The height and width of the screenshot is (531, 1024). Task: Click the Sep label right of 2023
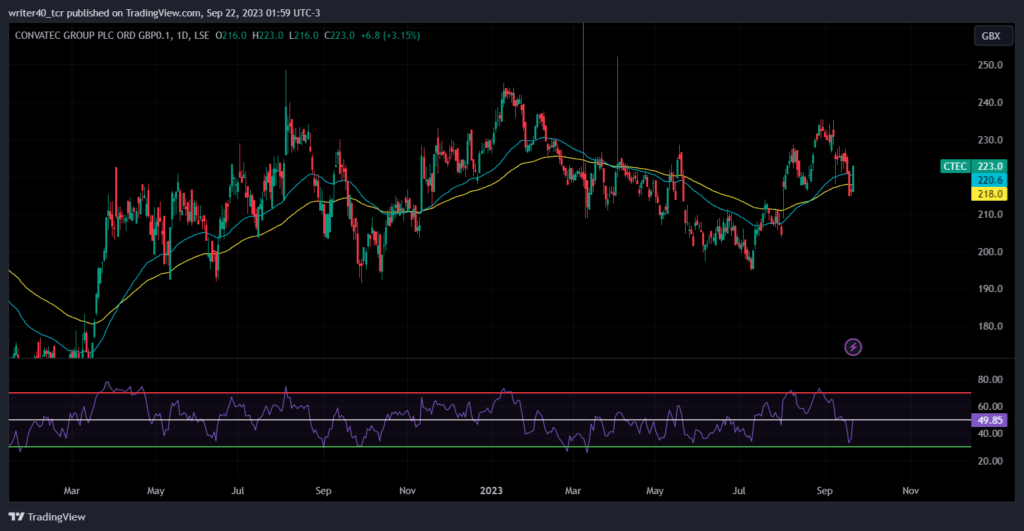(824, 491)
